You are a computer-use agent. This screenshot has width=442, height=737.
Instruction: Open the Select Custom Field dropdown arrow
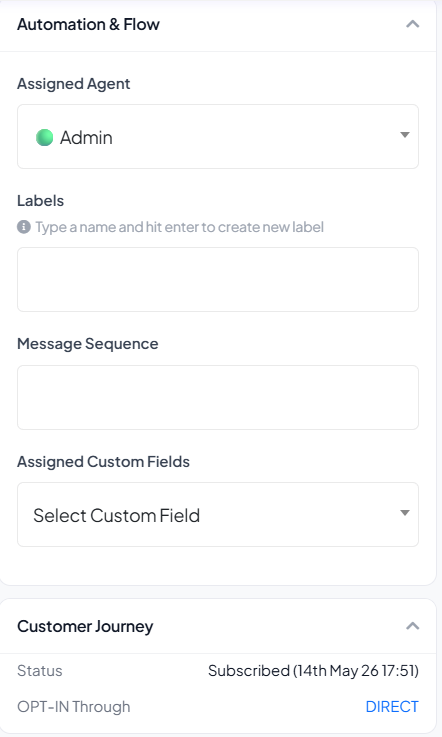tap(404, 513)
